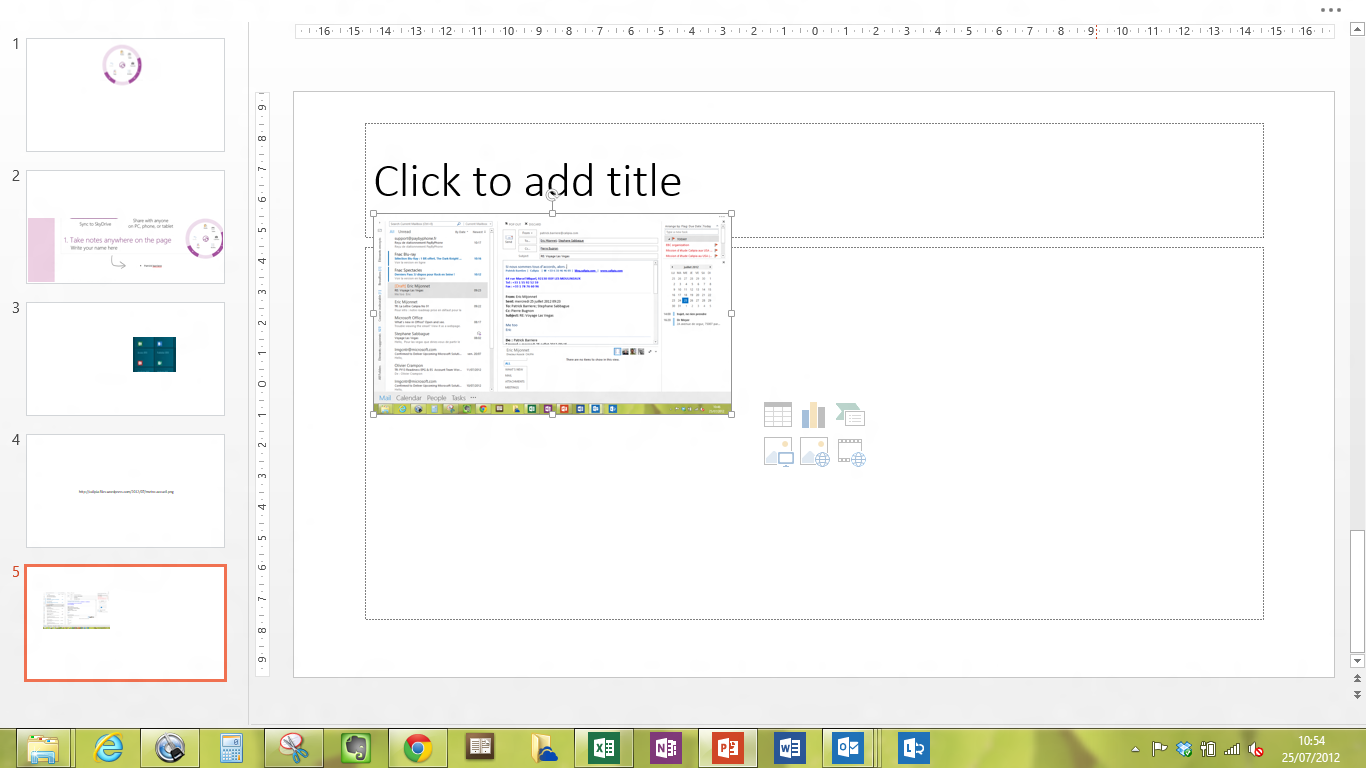Select slide 2 thumbnail with Take notes text
1366x768 pixels.
coord(125,227)
